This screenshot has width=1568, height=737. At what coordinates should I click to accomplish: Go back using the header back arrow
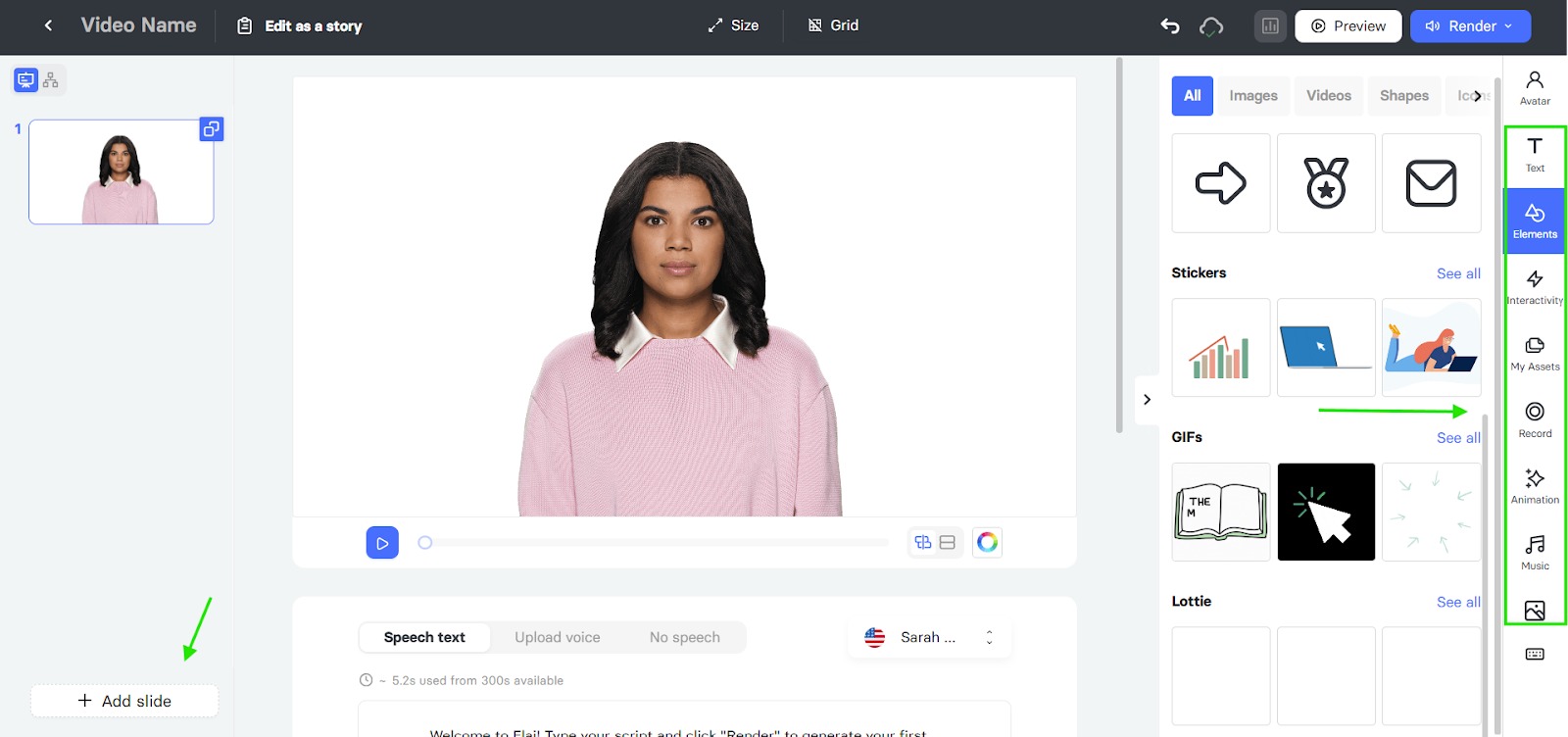(x=48, y=25)
